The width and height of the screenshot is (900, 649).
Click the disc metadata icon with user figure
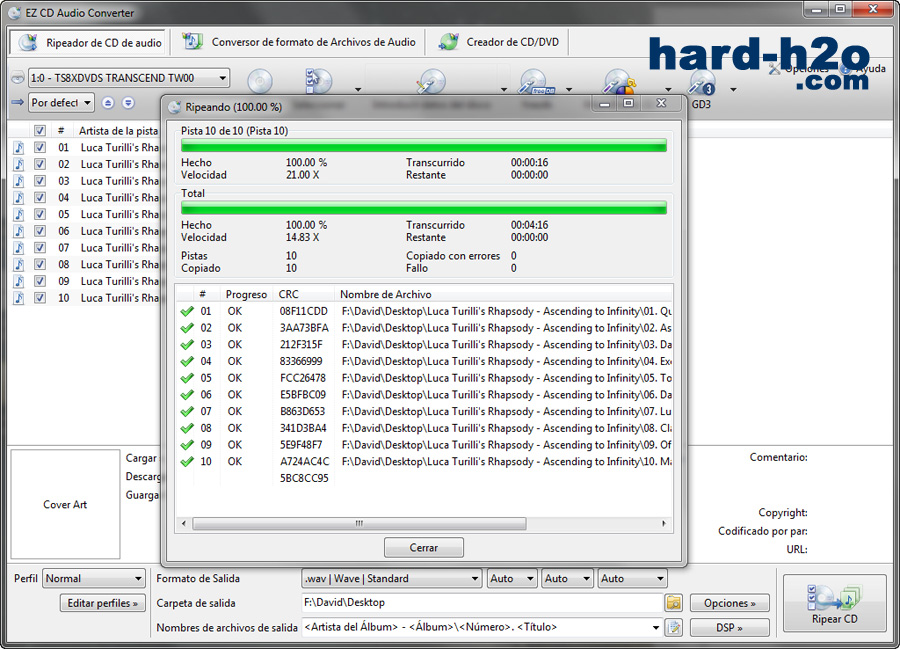coord(619,81)
